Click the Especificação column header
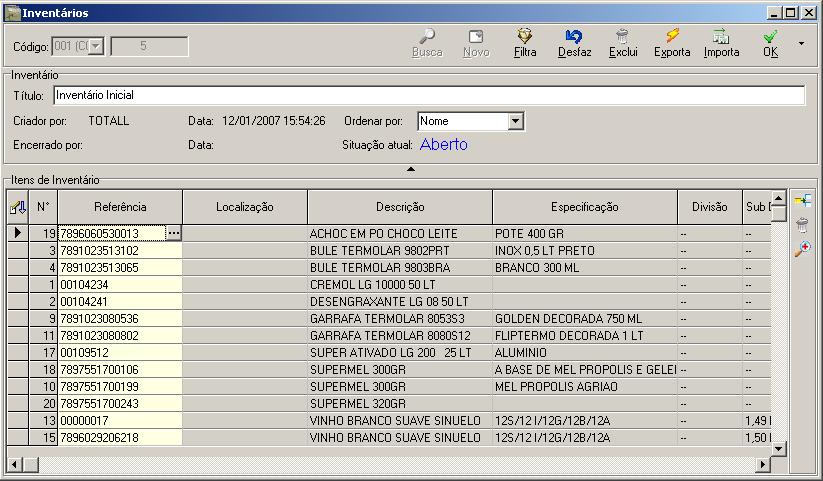 coord(585,207)
